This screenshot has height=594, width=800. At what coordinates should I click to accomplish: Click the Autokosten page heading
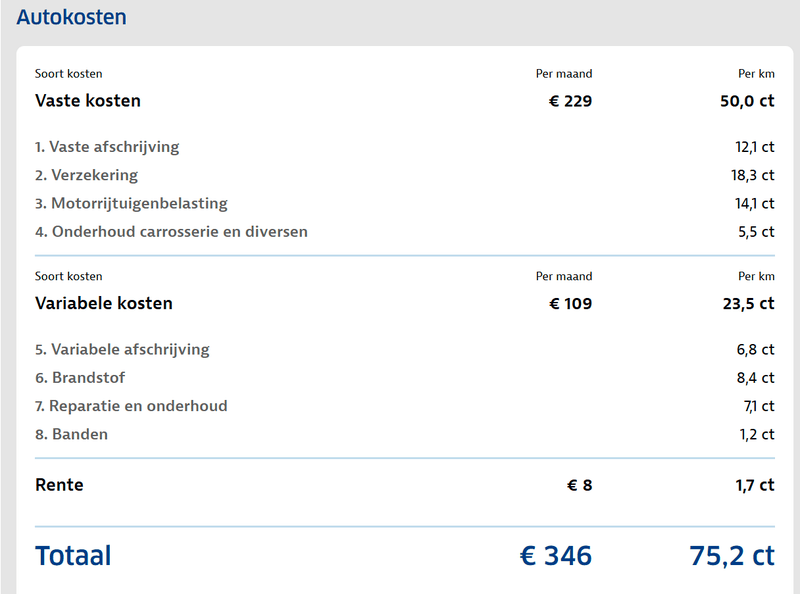tap(71, 18)
